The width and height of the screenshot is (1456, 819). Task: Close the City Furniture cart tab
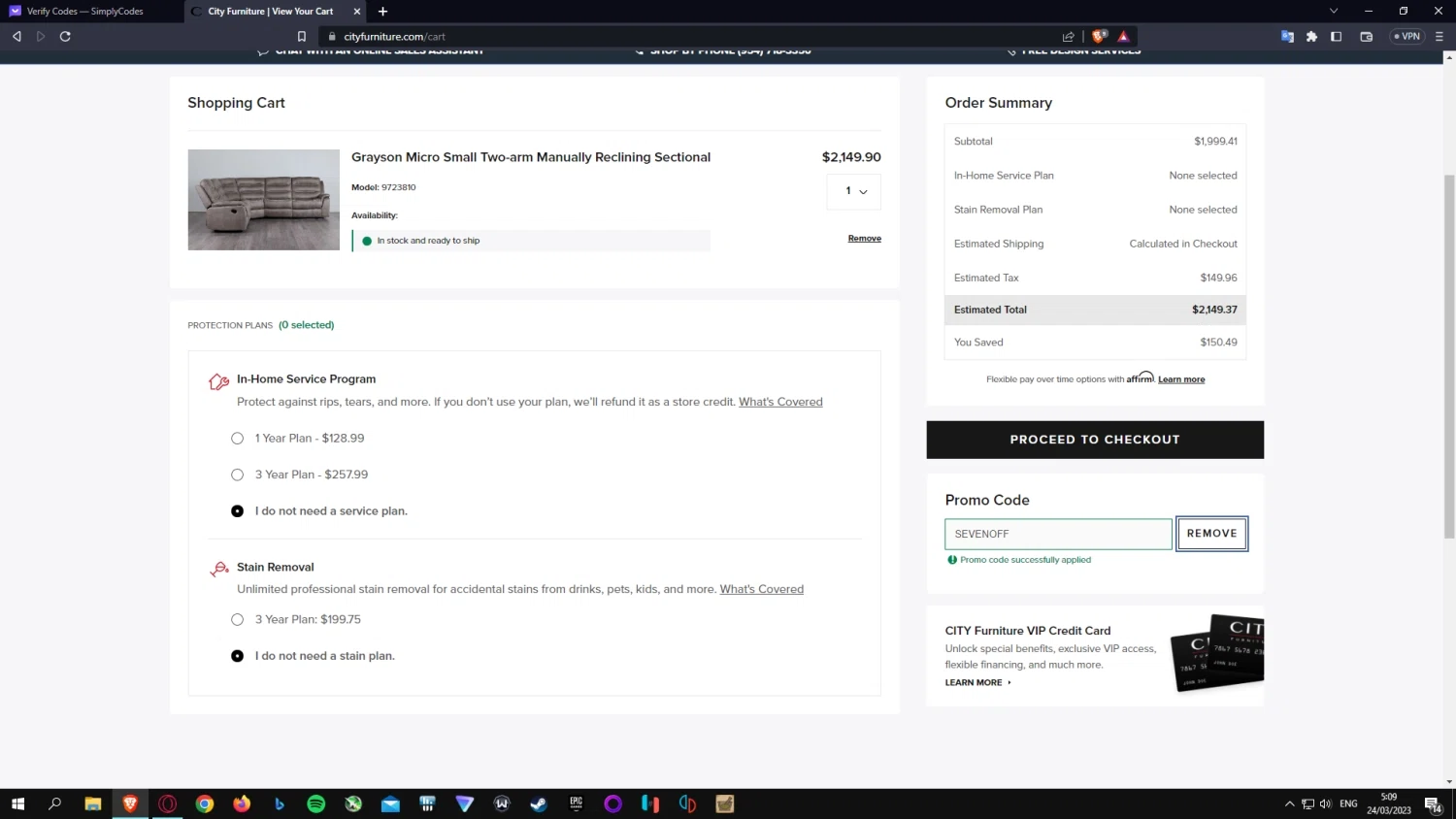[x=357, y=12]
